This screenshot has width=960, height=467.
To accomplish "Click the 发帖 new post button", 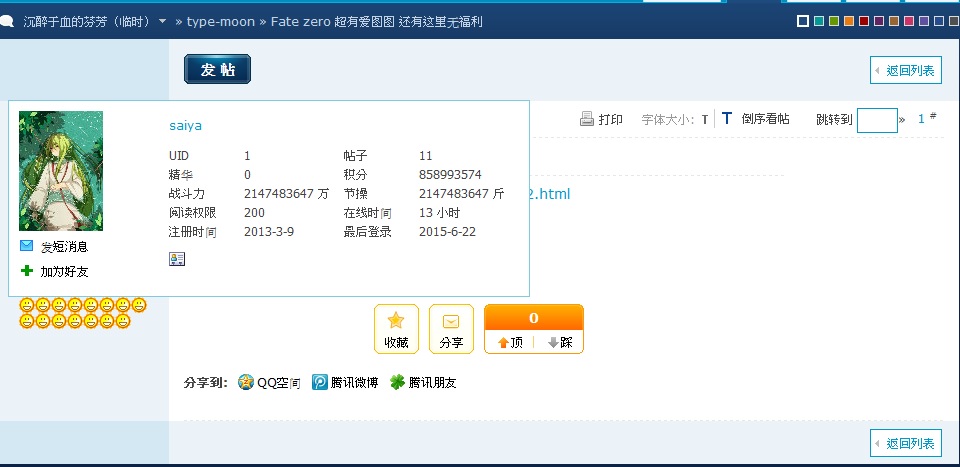I will tap(217, 69).
